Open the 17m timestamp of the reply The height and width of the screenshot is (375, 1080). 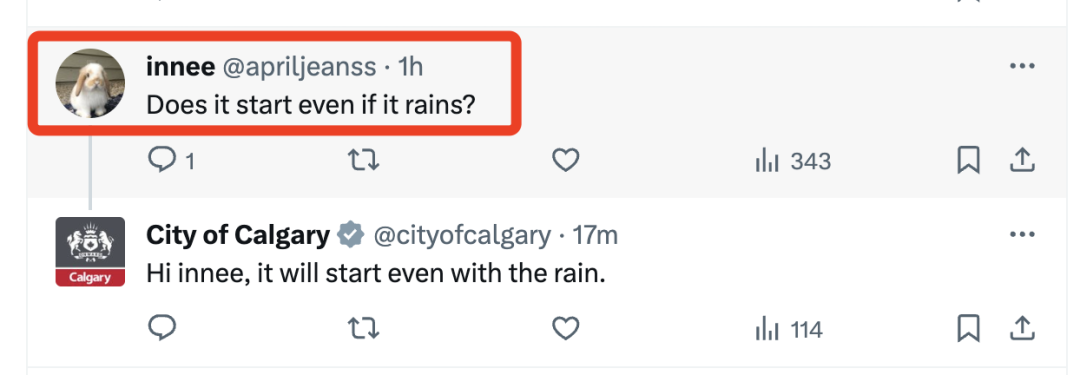pos(596,236)
